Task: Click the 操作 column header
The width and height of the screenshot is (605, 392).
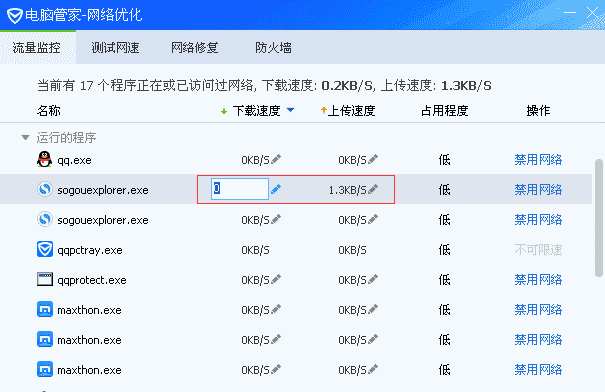Action: pyautogui.click(x=538, y=111)
